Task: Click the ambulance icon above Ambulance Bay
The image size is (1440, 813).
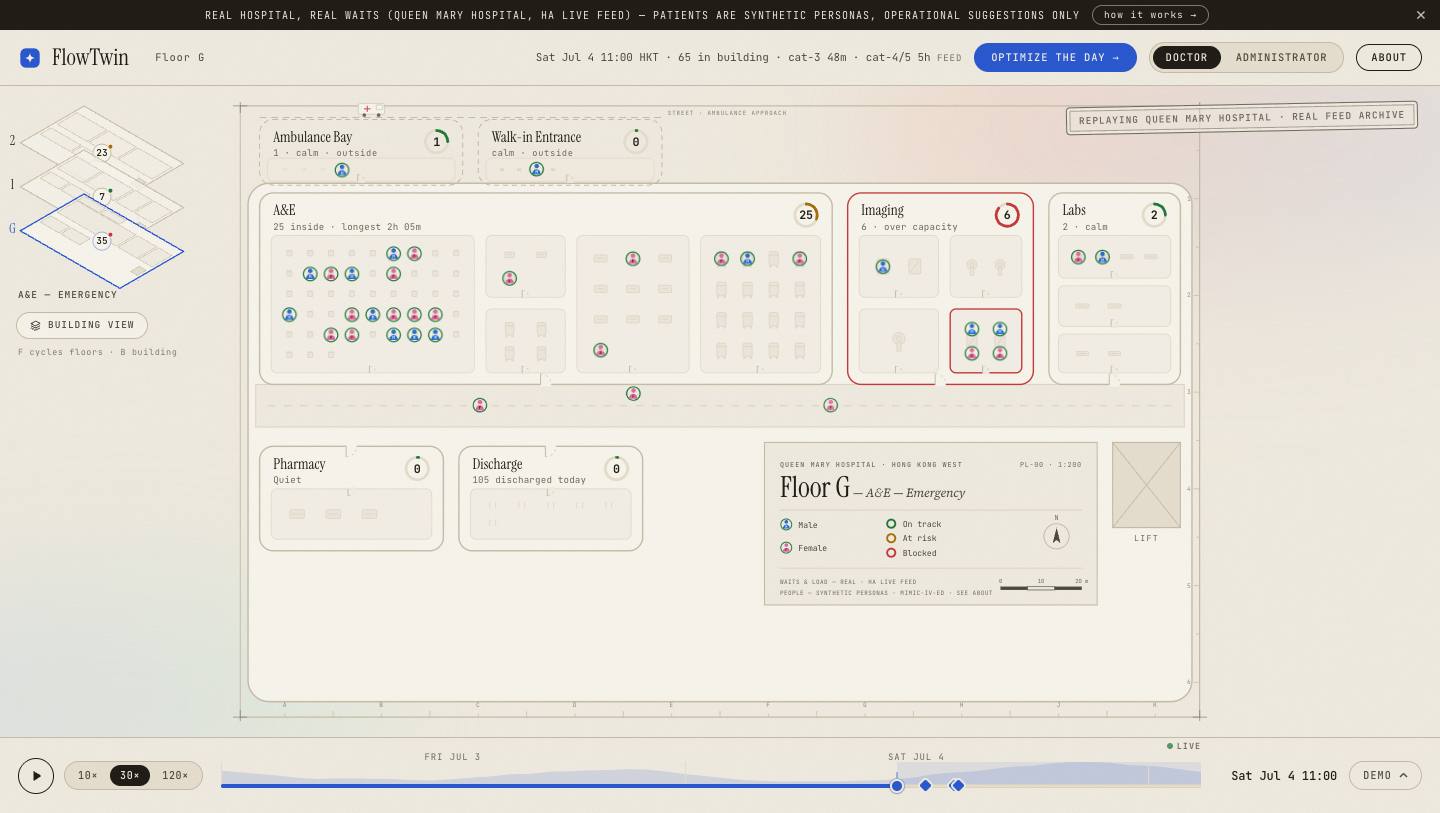Action: click(x=371, y=109)
